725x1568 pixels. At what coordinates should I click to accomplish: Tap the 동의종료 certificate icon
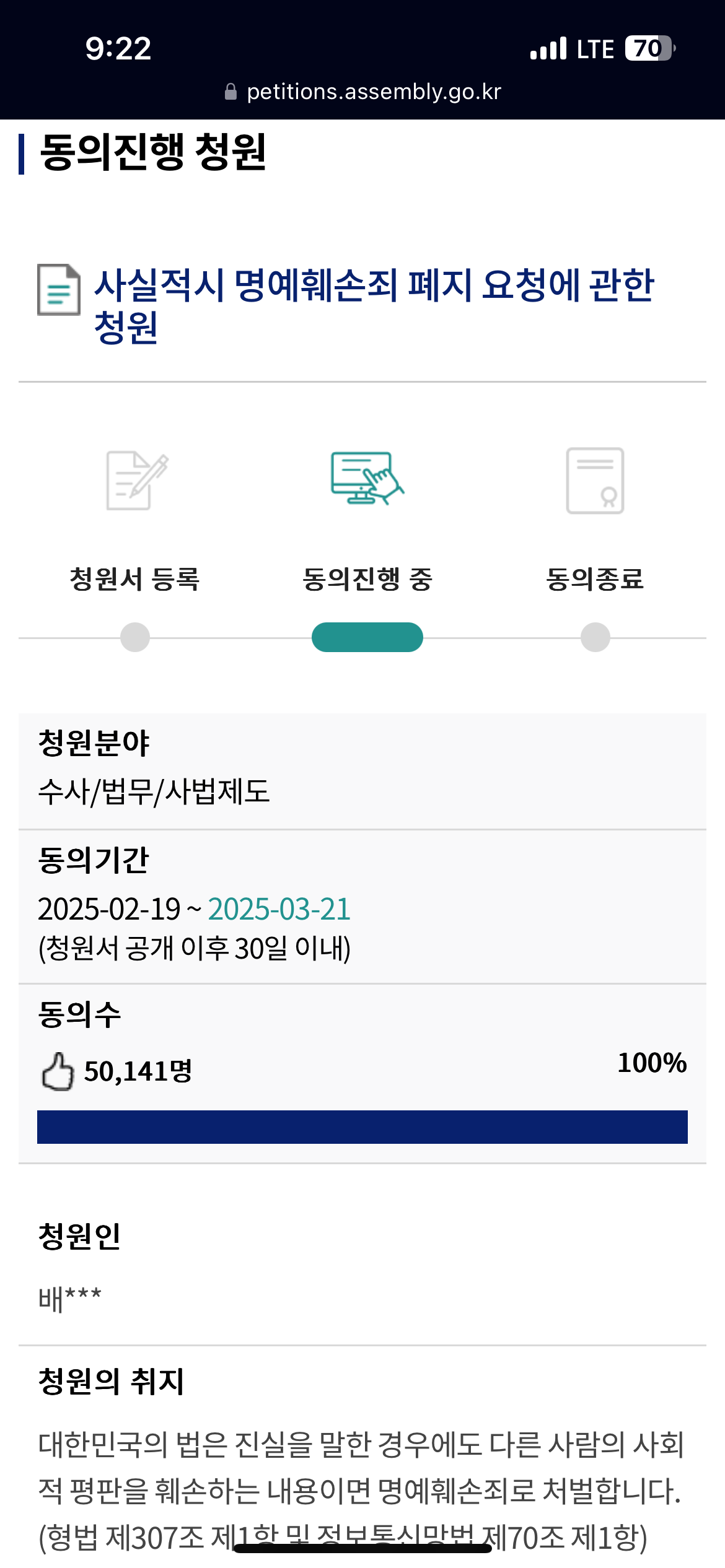[x=595, y=481]
